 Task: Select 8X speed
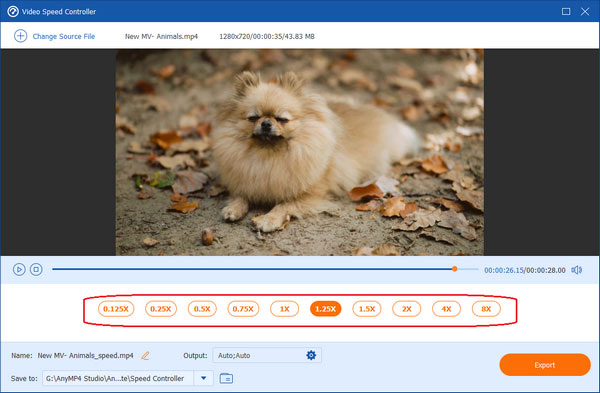coord(486,309)
